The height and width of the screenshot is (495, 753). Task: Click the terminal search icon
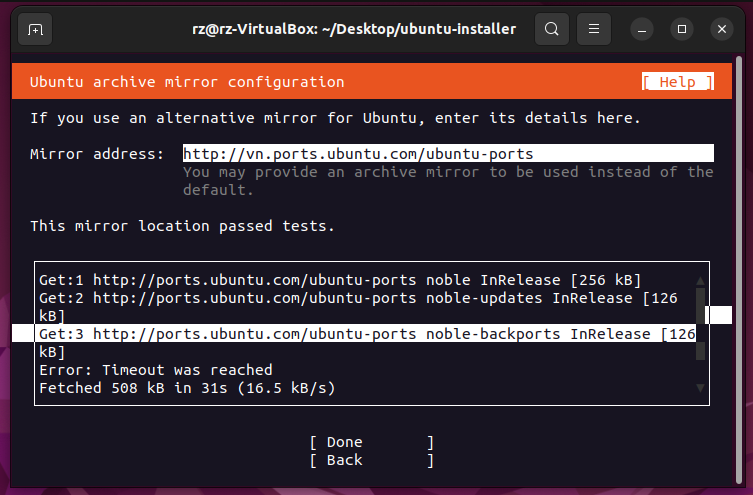[551, 30]
